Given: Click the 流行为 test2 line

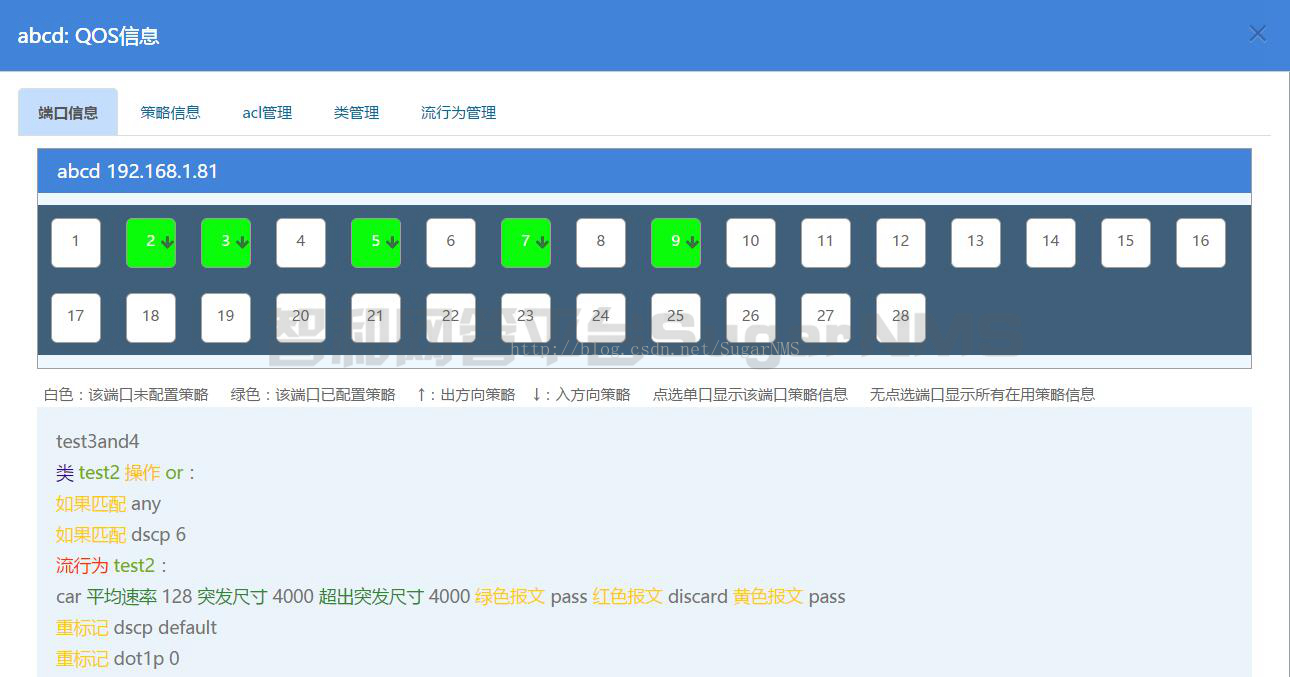Looking at the screenshot, I should pyautogui.click(x=112, y=565).
